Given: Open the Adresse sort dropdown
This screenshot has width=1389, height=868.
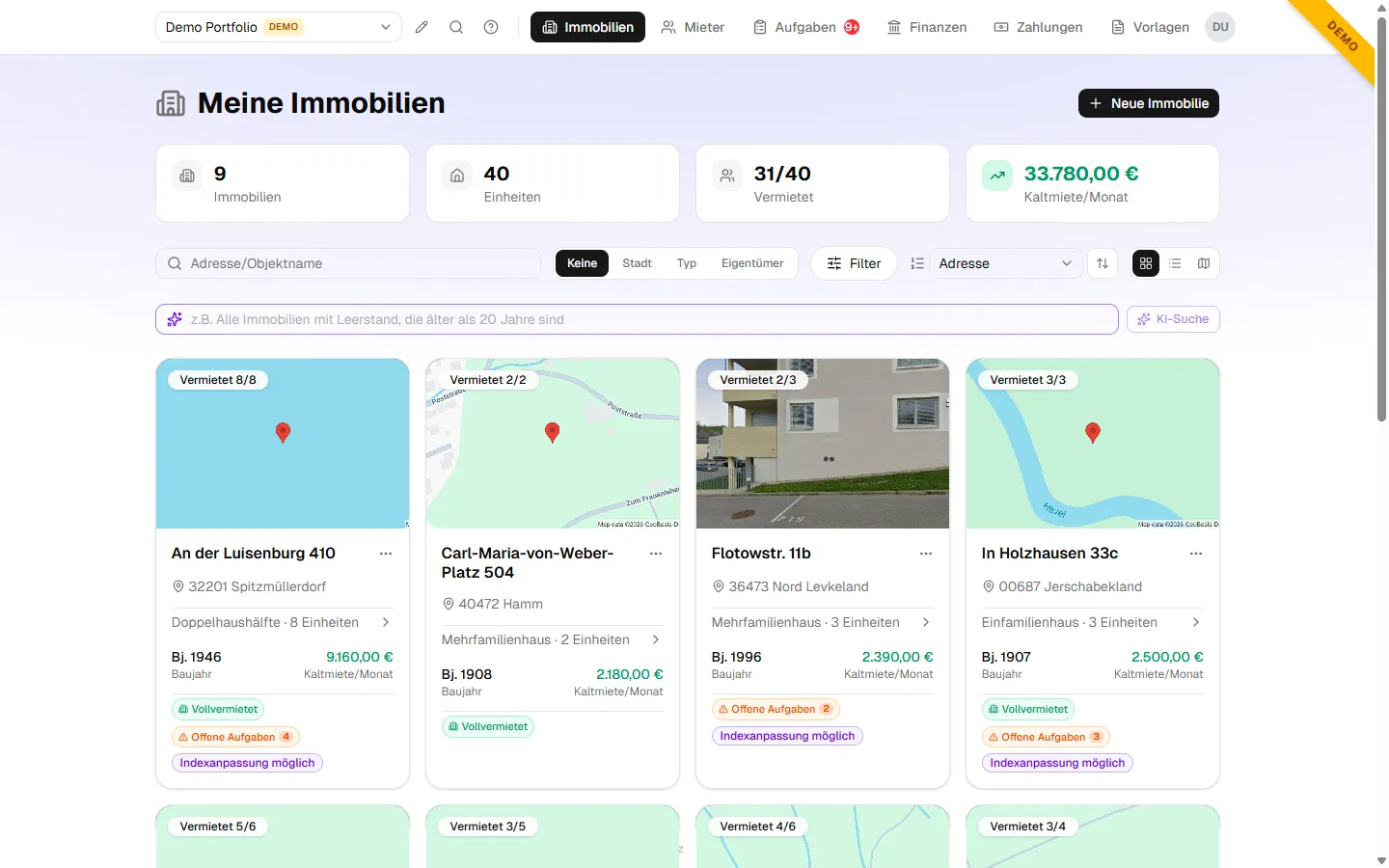Looking at the screenshot, I should pyautogui.click(x=1005, y=263).
